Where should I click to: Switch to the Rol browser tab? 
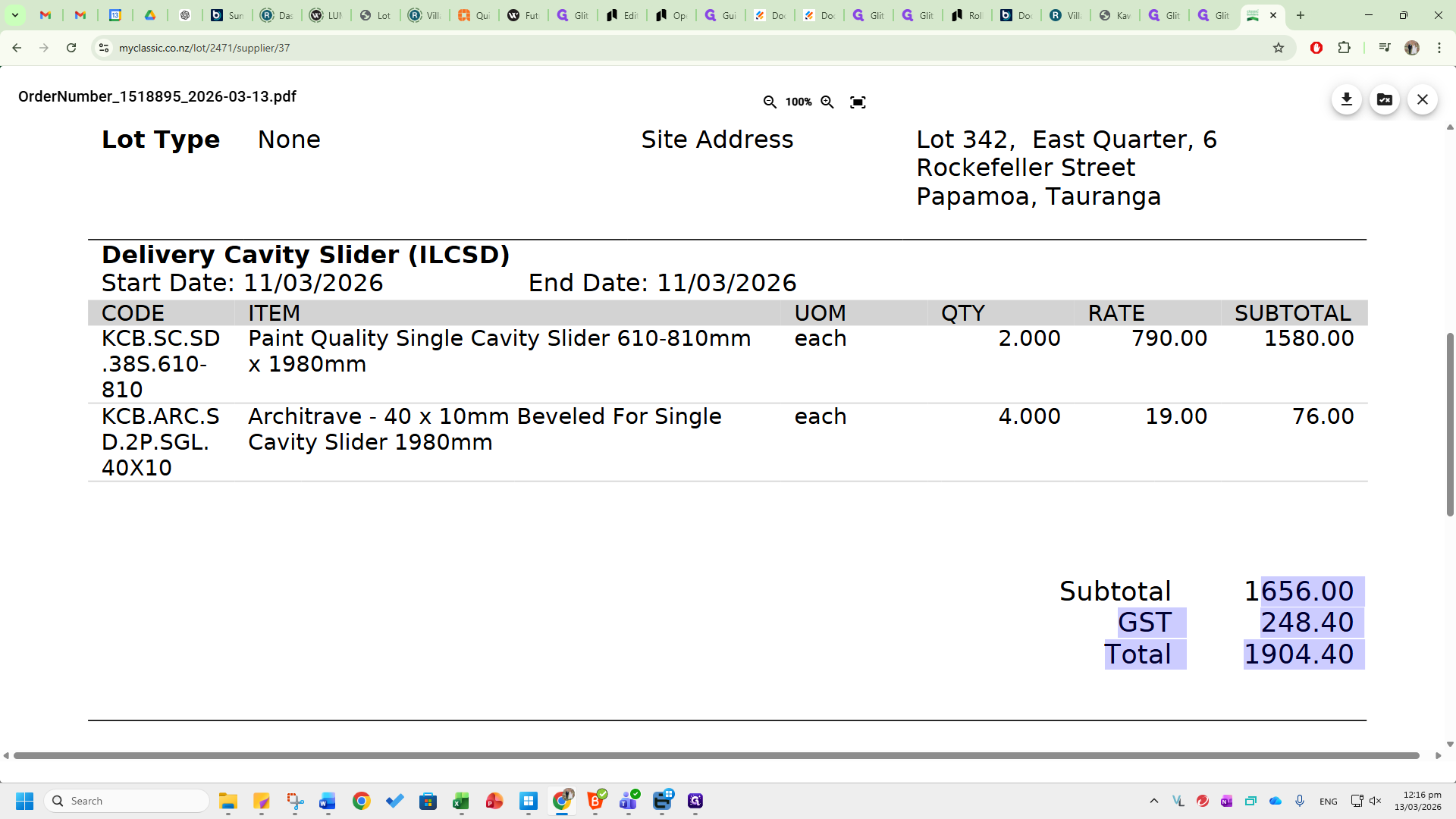point(968,15)
